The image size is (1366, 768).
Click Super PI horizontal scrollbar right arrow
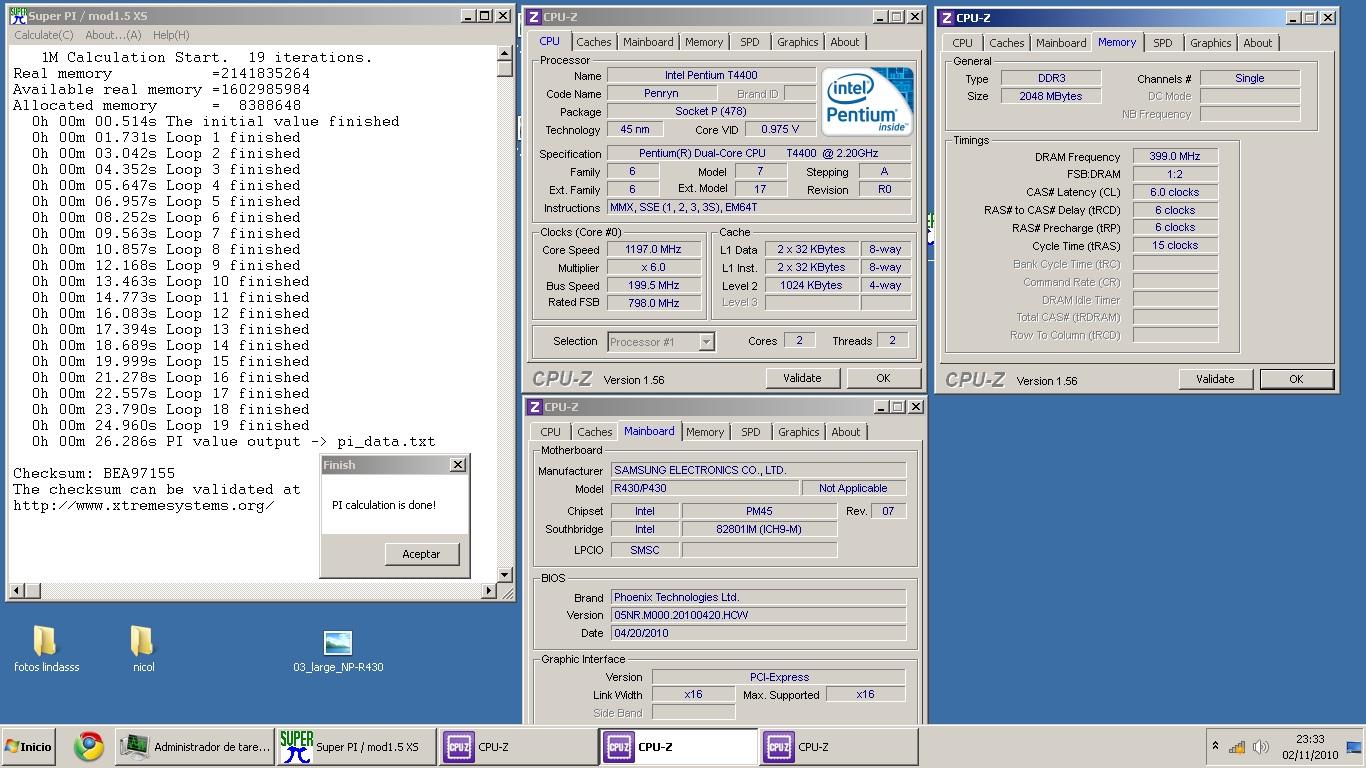(489, 590)
